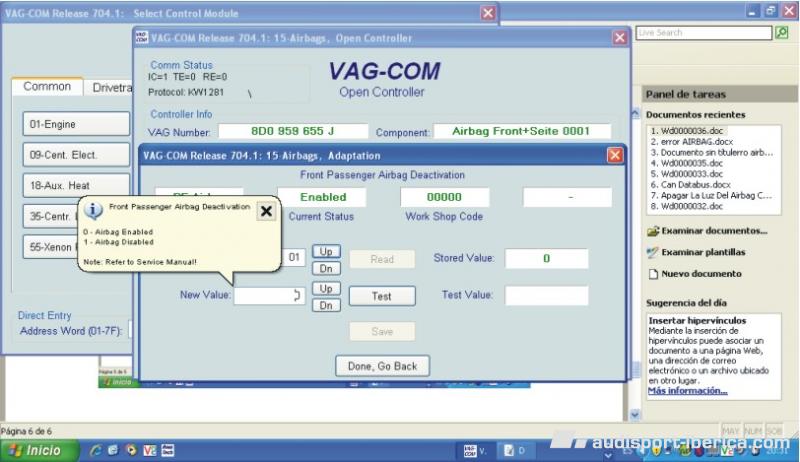The image size is (800, 462).
Task: Click the 01-Engine module button
Action: [x=76, y=124]
